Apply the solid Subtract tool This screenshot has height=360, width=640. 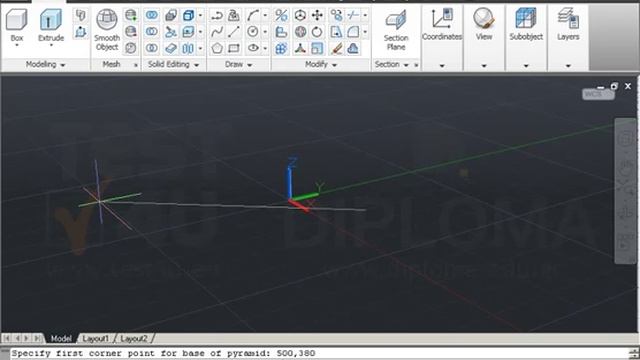click(x=152, y=32)
